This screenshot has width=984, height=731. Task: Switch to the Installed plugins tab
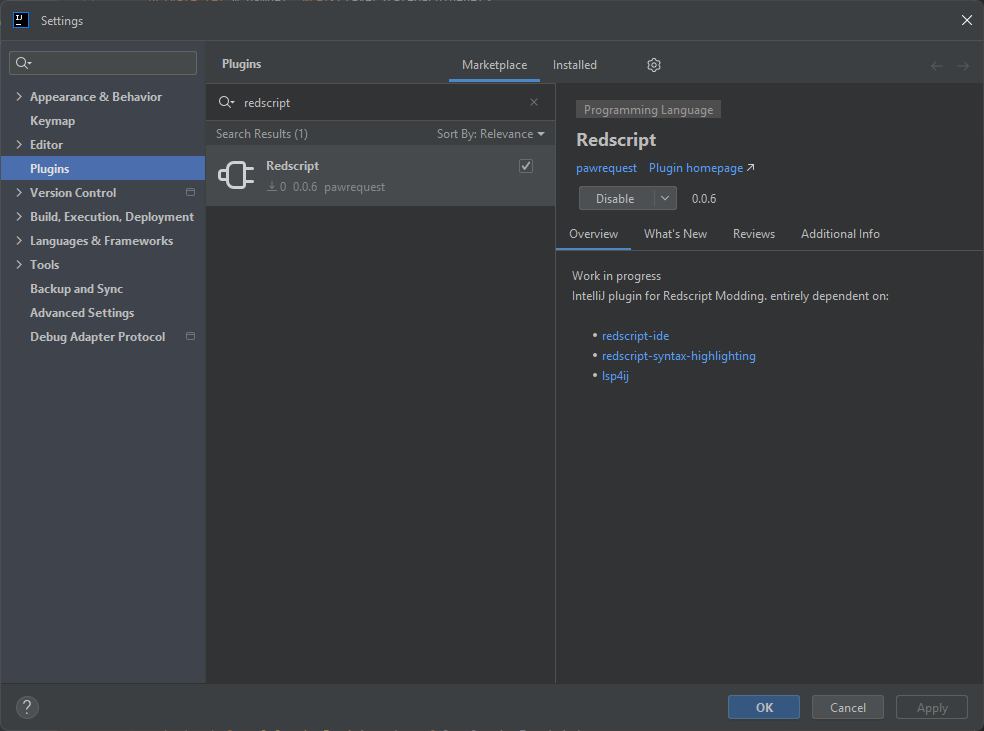575,65
